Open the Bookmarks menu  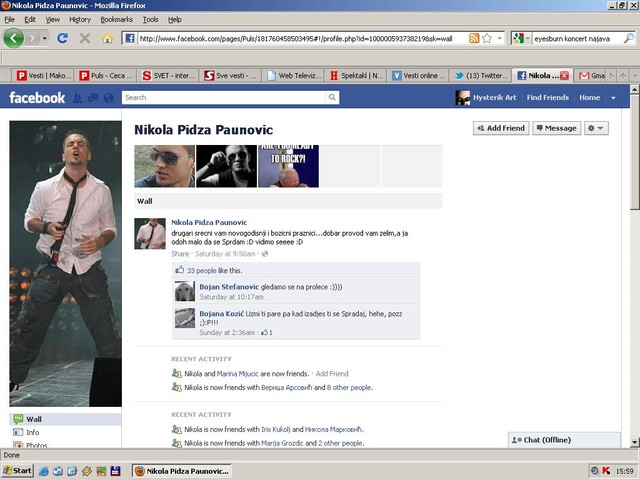[x=116, y=19]
